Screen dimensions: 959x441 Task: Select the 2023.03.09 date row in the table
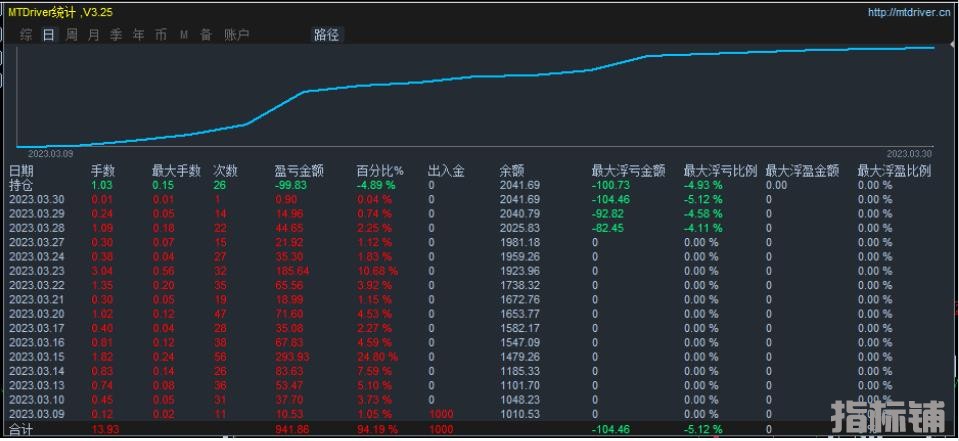(x=37, y=414)
